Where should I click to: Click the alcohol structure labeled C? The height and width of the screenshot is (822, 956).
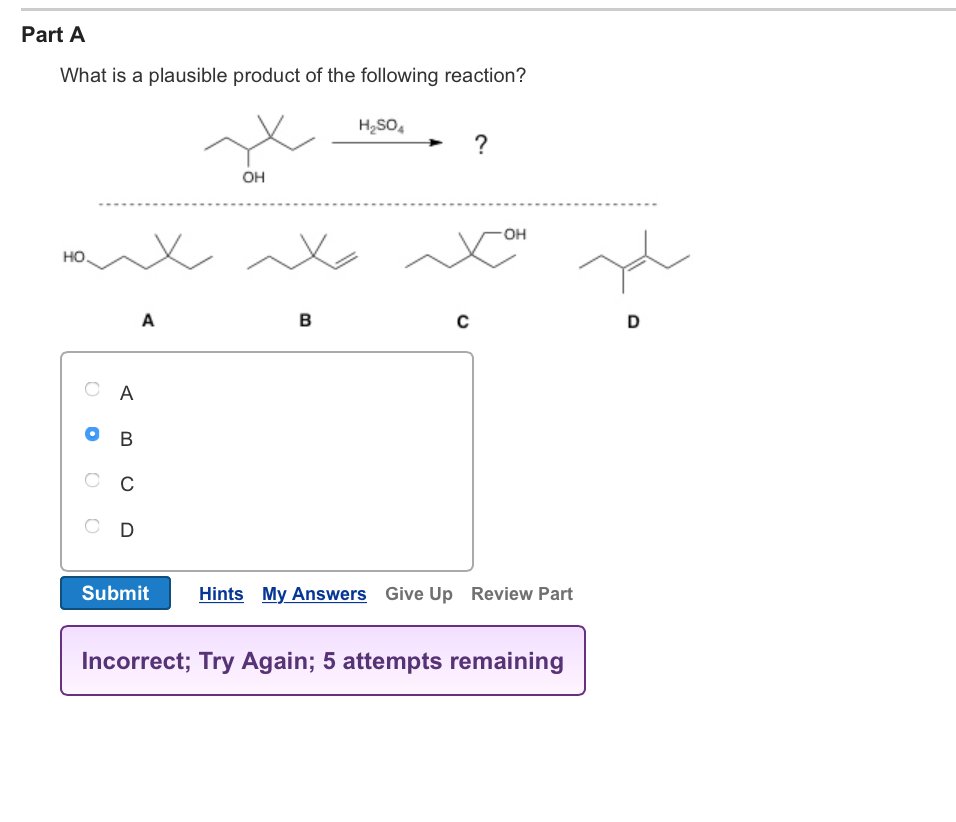pos(460,250)
